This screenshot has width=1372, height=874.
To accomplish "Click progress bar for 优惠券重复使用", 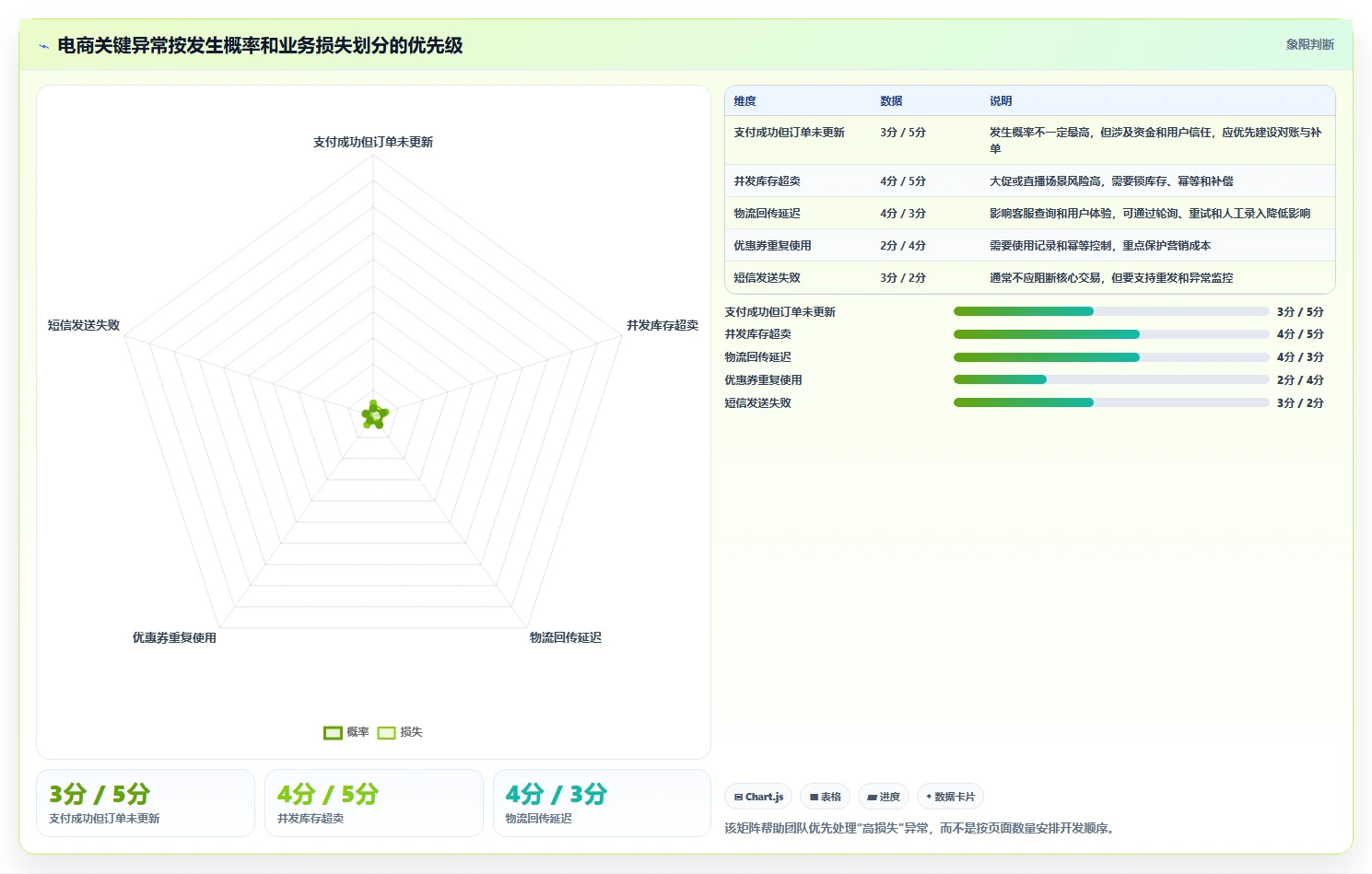I will tap(1111, 379).
